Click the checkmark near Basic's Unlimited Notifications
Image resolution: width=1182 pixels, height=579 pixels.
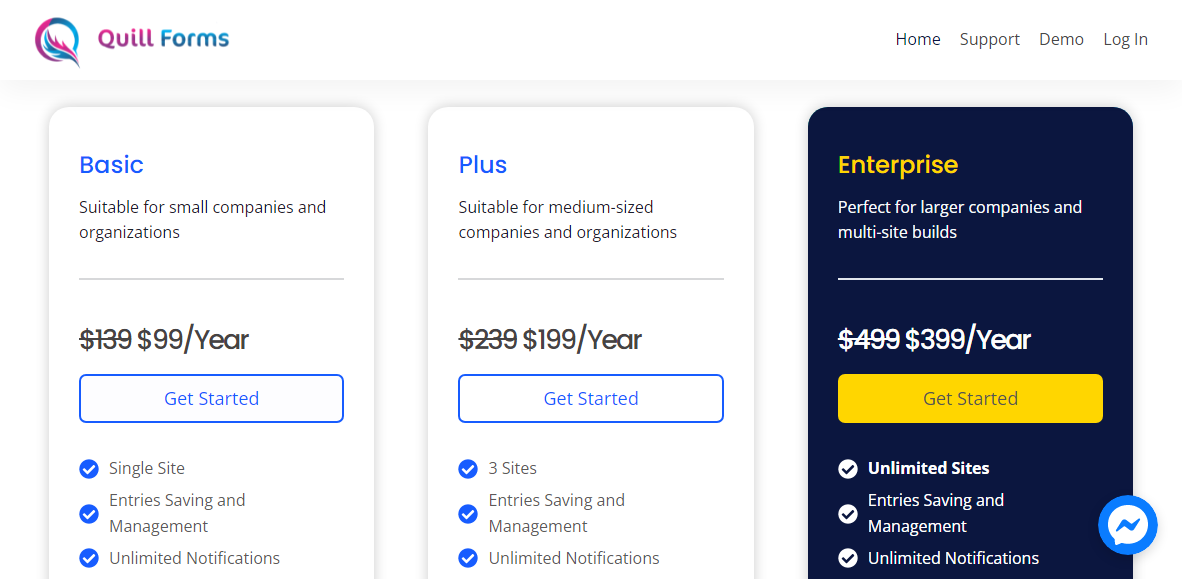[x=88, y=558]
